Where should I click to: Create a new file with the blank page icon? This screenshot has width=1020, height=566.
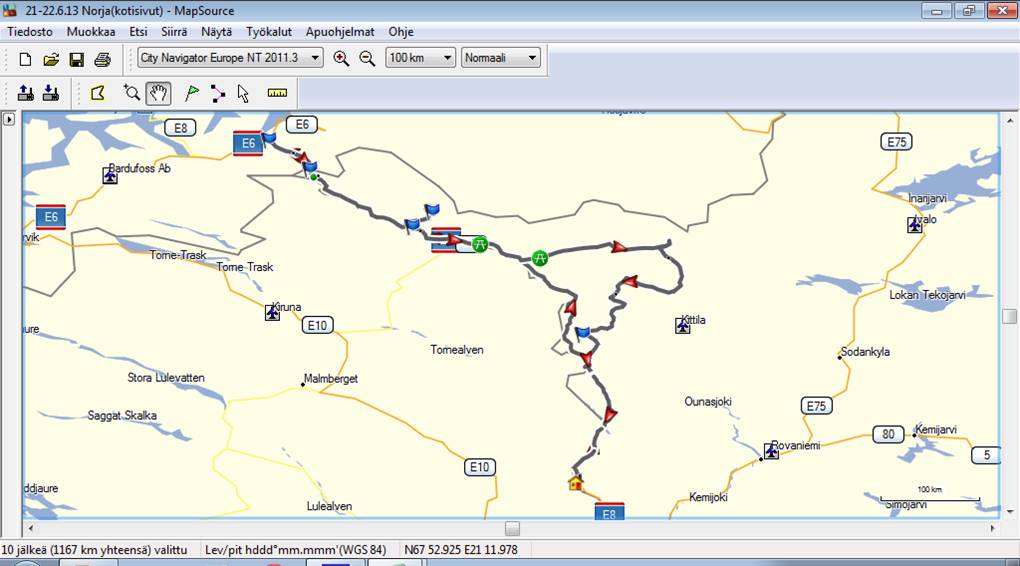pyautogui.click(x=25, y=59)
